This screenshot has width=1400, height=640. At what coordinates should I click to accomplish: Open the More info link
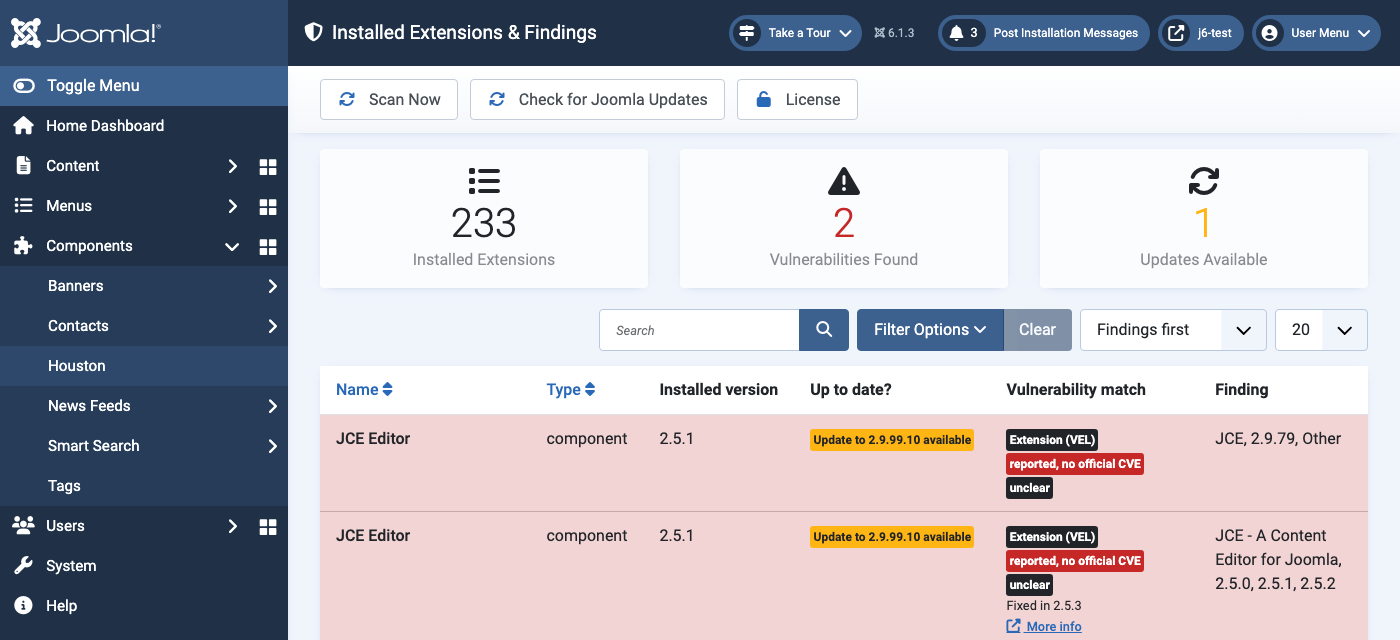(1044, 626)
